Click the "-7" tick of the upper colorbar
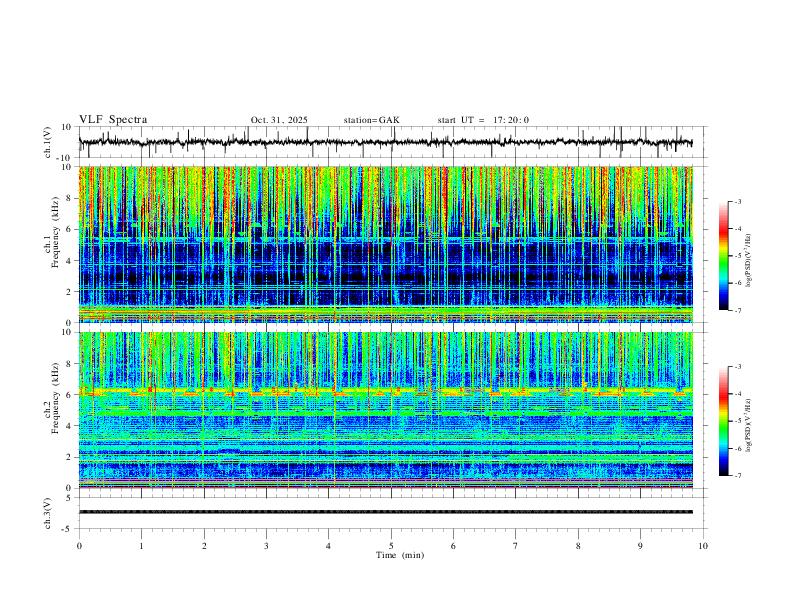Screen dimensions: 792x612 738,310
